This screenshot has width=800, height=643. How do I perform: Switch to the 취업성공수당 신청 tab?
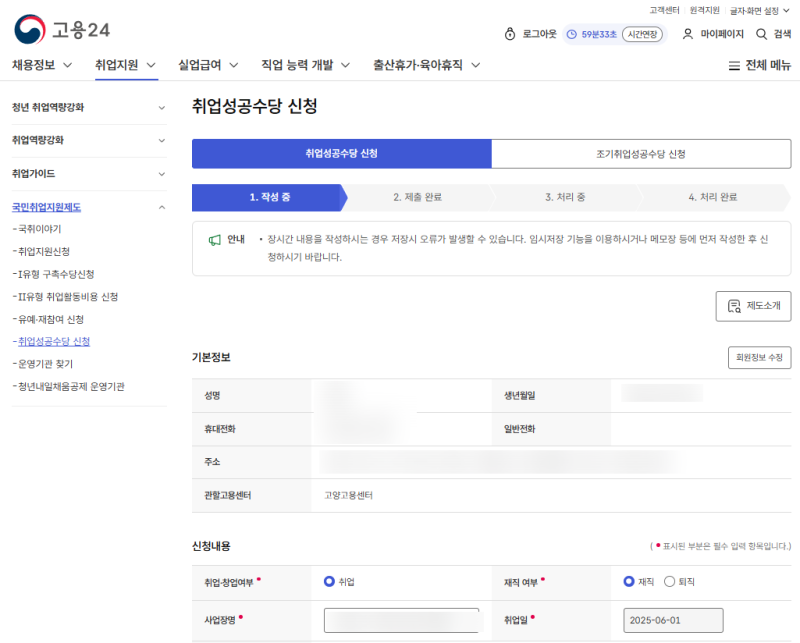pos(342,154)
